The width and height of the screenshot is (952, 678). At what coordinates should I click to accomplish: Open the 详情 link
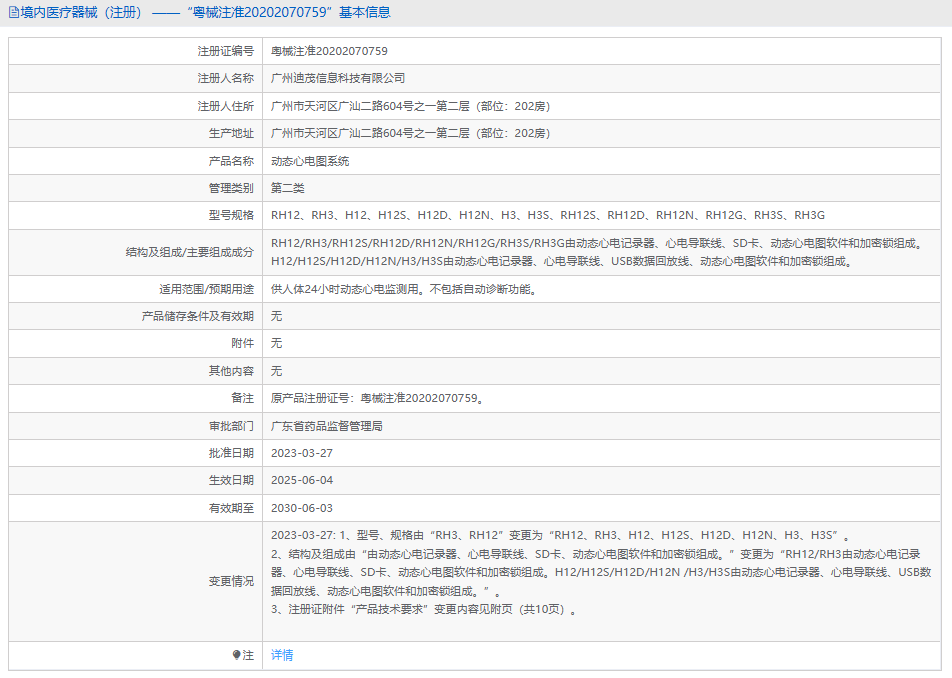click(x=282, y=655)
